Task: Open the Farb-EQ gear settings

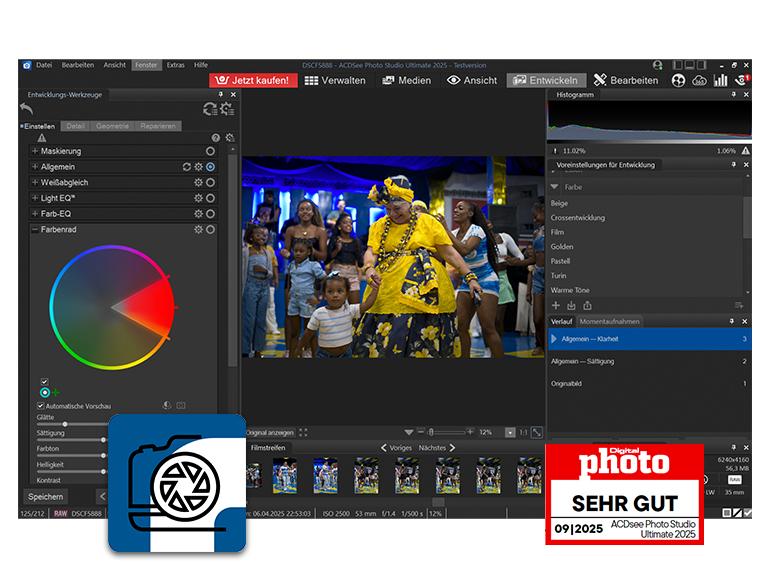Action: click(198, 214)
